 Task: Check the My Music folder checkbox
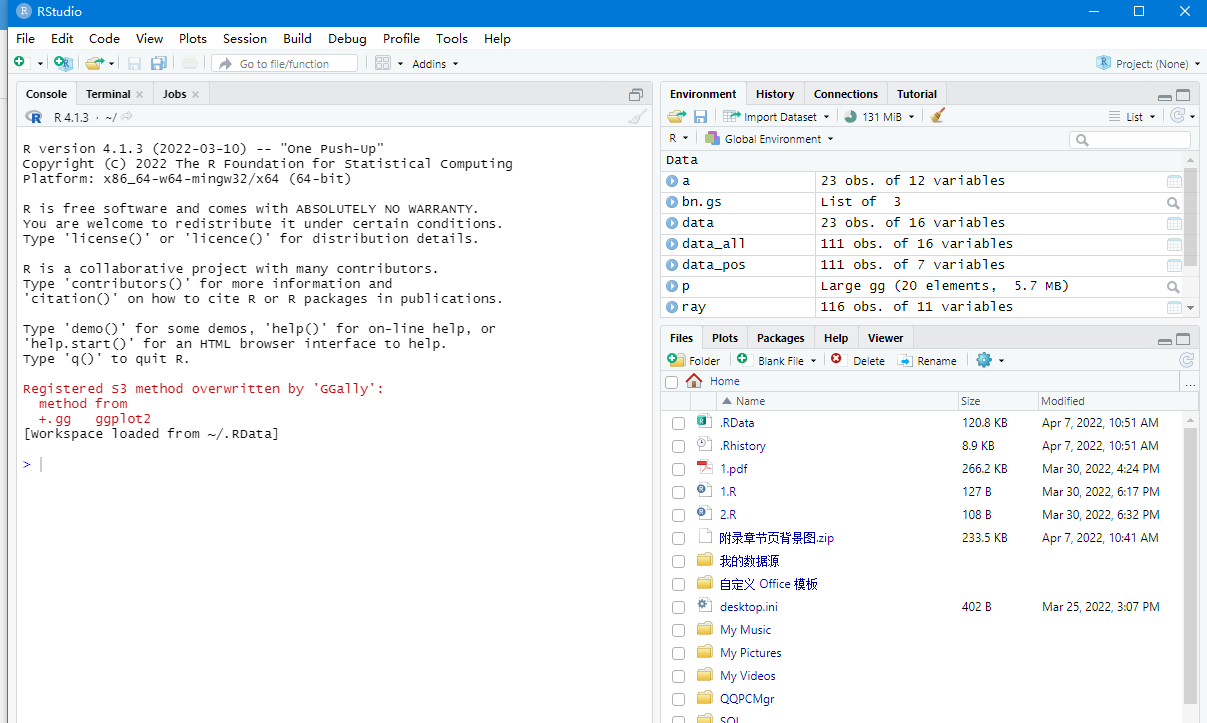(679, 631)
